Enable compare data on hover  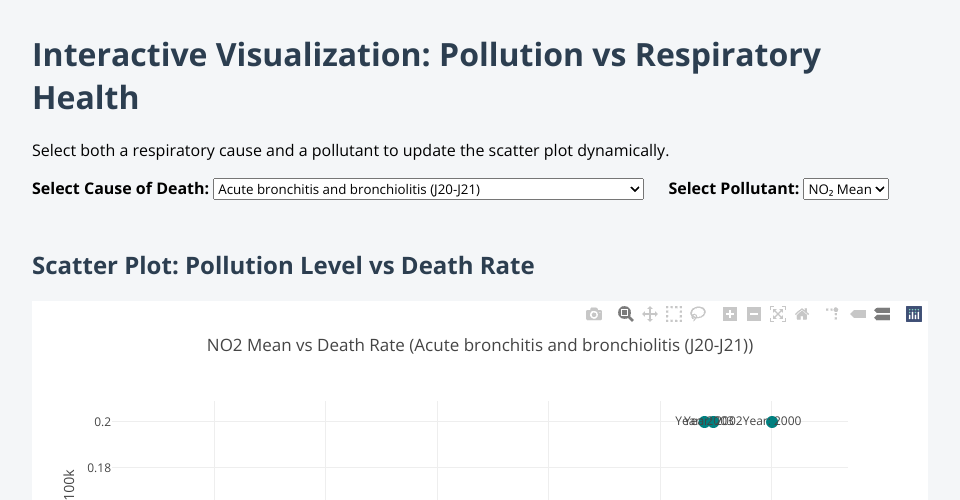tap(882, 314)
